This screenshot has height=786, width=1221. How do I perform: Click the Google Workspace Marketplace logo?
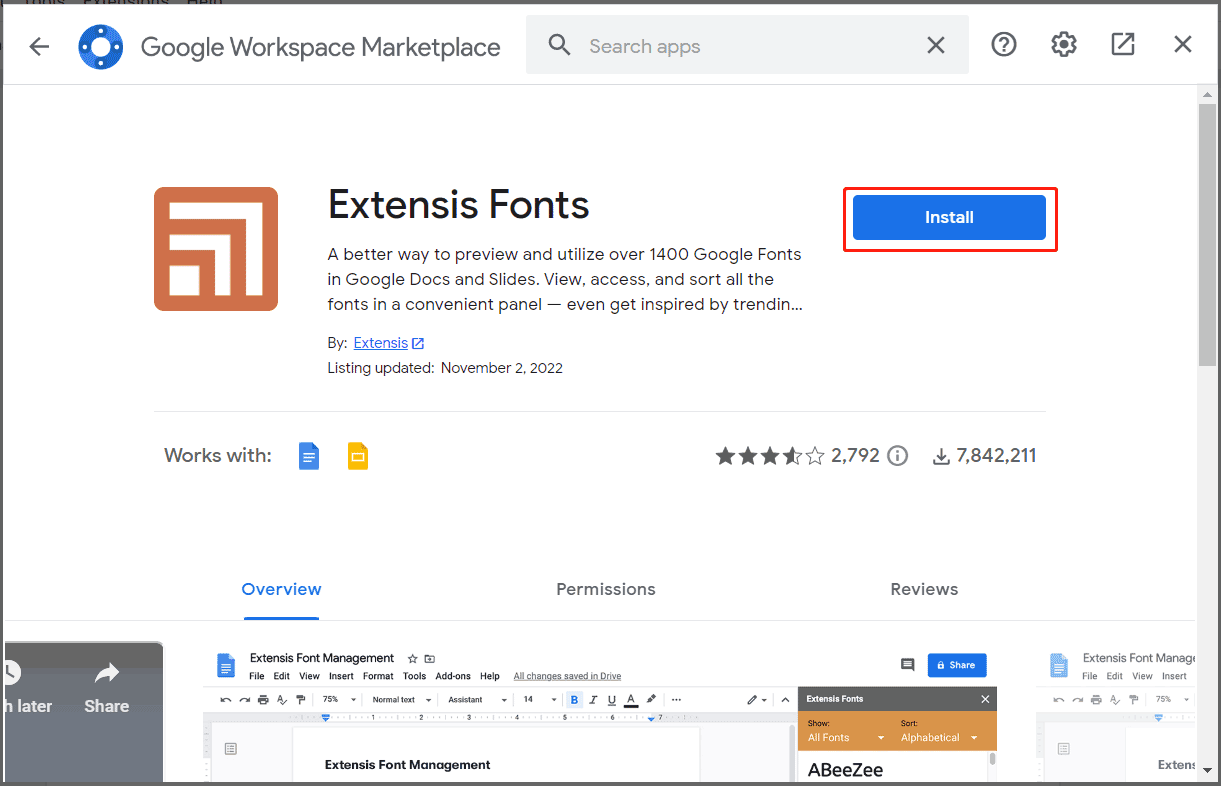click(x=101, y=47)
